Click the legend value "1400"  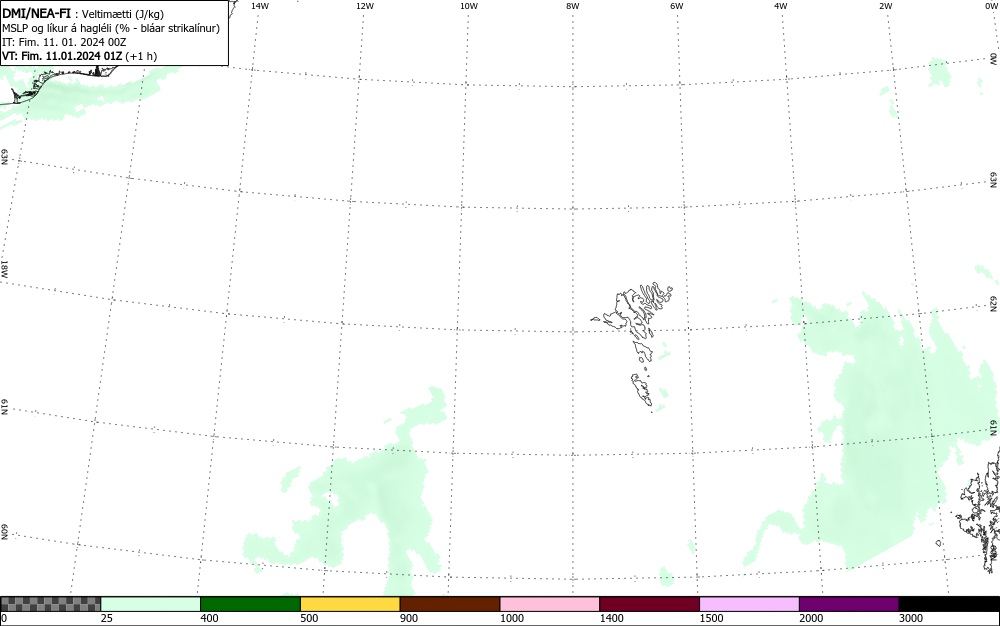612,618
